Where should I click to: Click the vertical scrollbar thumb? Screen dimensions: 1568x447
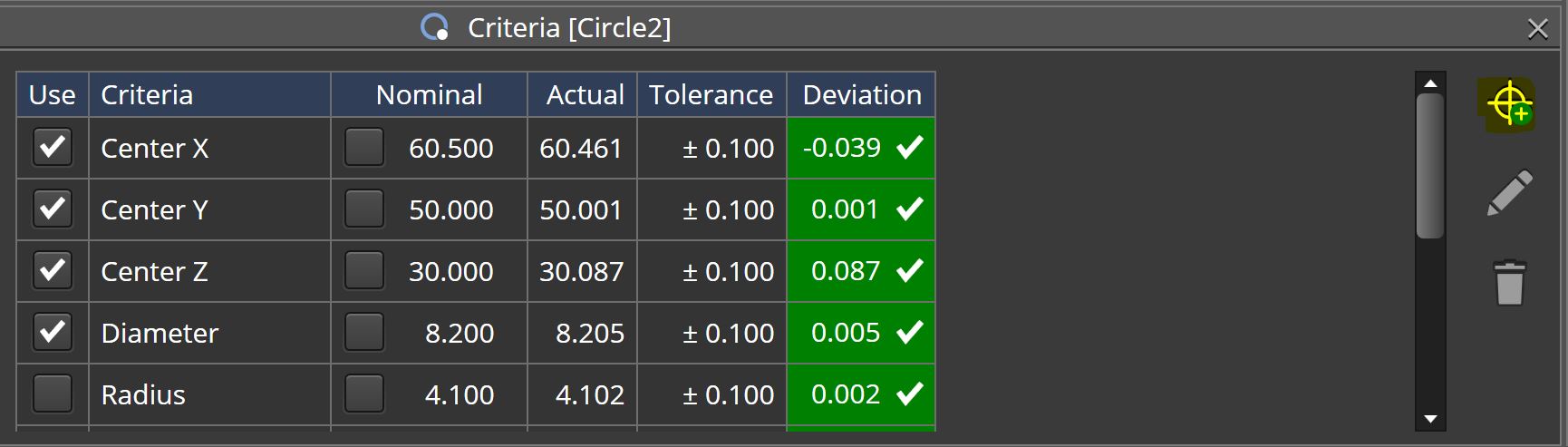click(x=1429, y=165)
